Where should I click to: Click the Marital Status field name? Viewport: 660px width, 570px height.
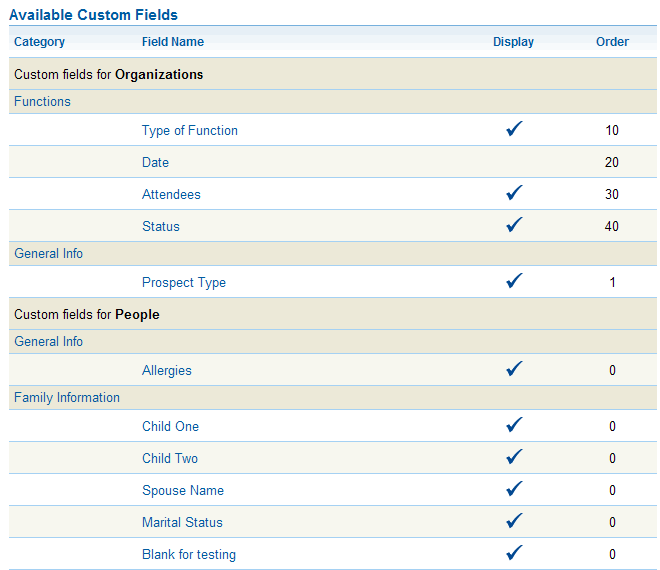pyautogui.click(x=182, y=522)
